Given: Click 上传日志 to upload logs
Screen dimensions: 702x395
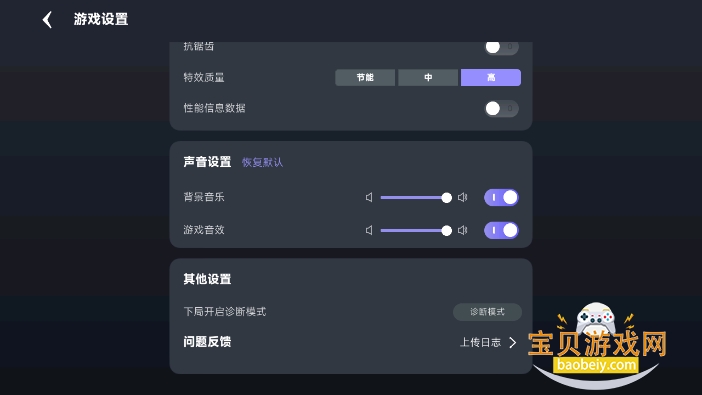Looking at the screenshot, I should point(480,343).
